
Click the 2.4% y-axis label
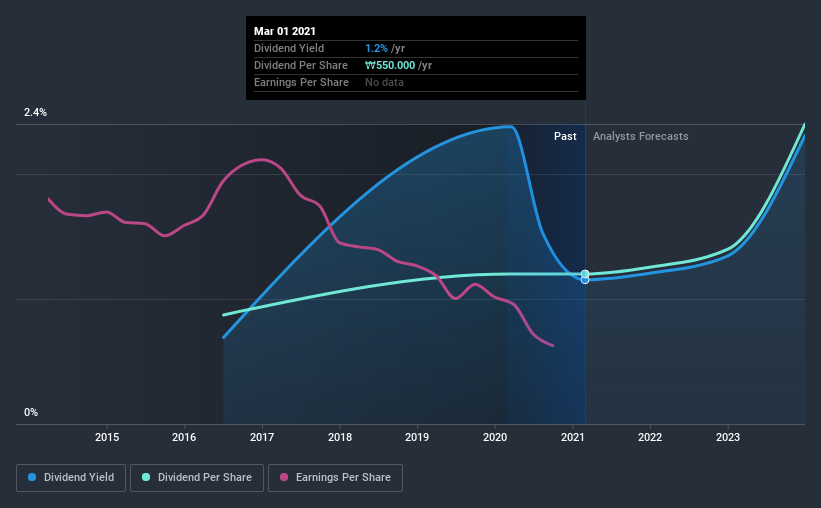coord(35,113)
